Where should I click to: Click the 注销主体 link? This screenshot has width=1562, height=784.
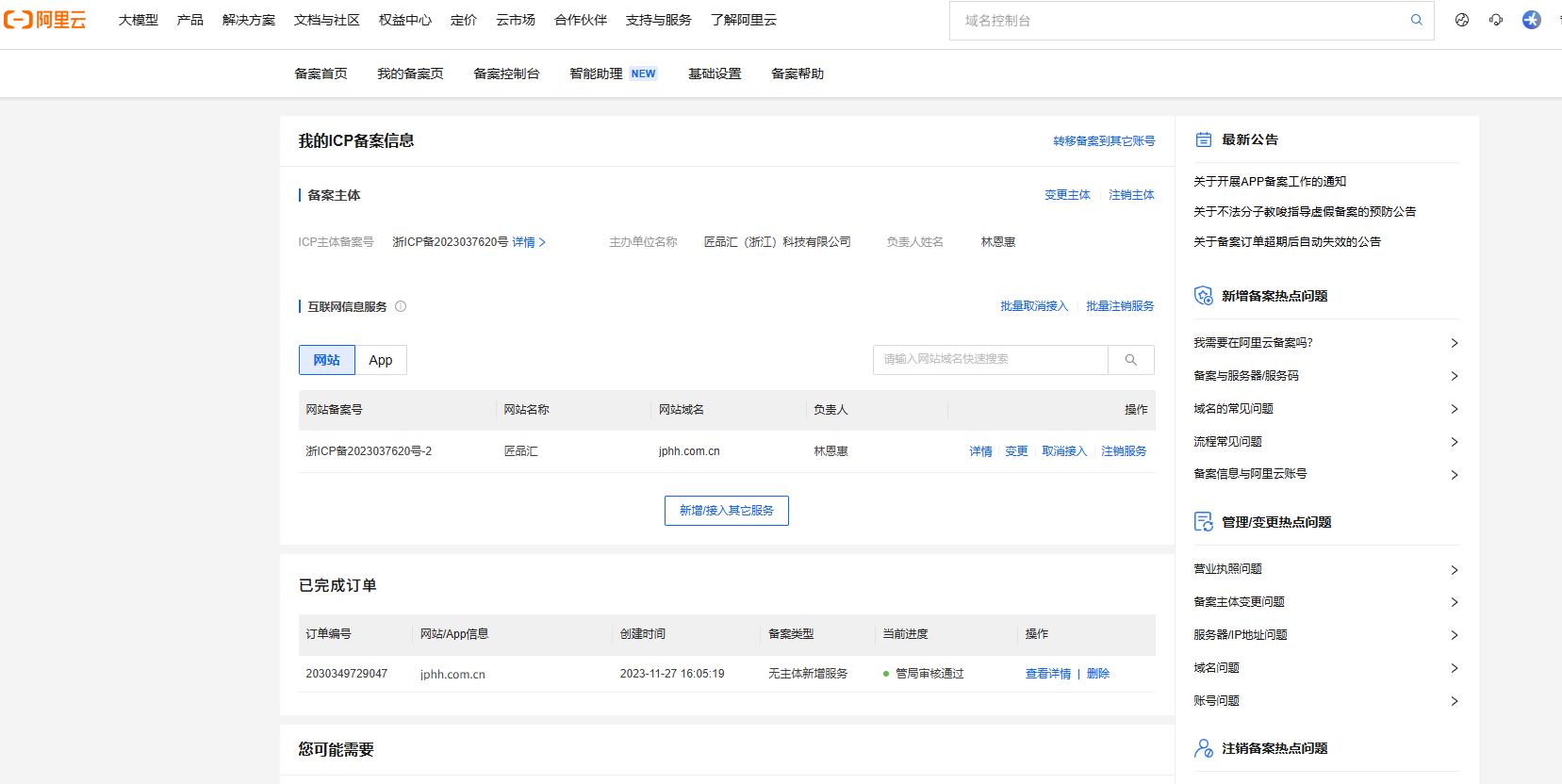pos(1131,195)
